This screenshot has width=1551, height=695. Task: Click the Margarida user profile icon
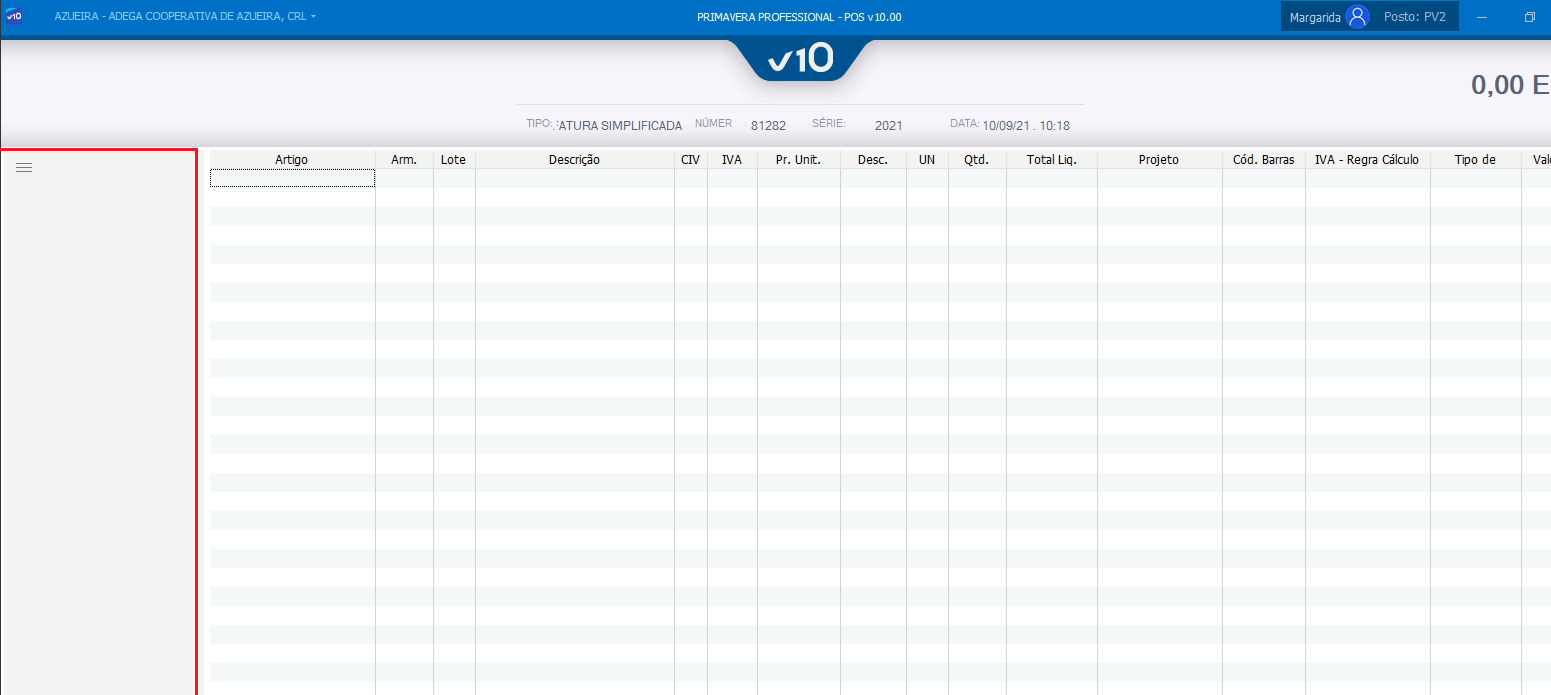[x=1357, y=17]
